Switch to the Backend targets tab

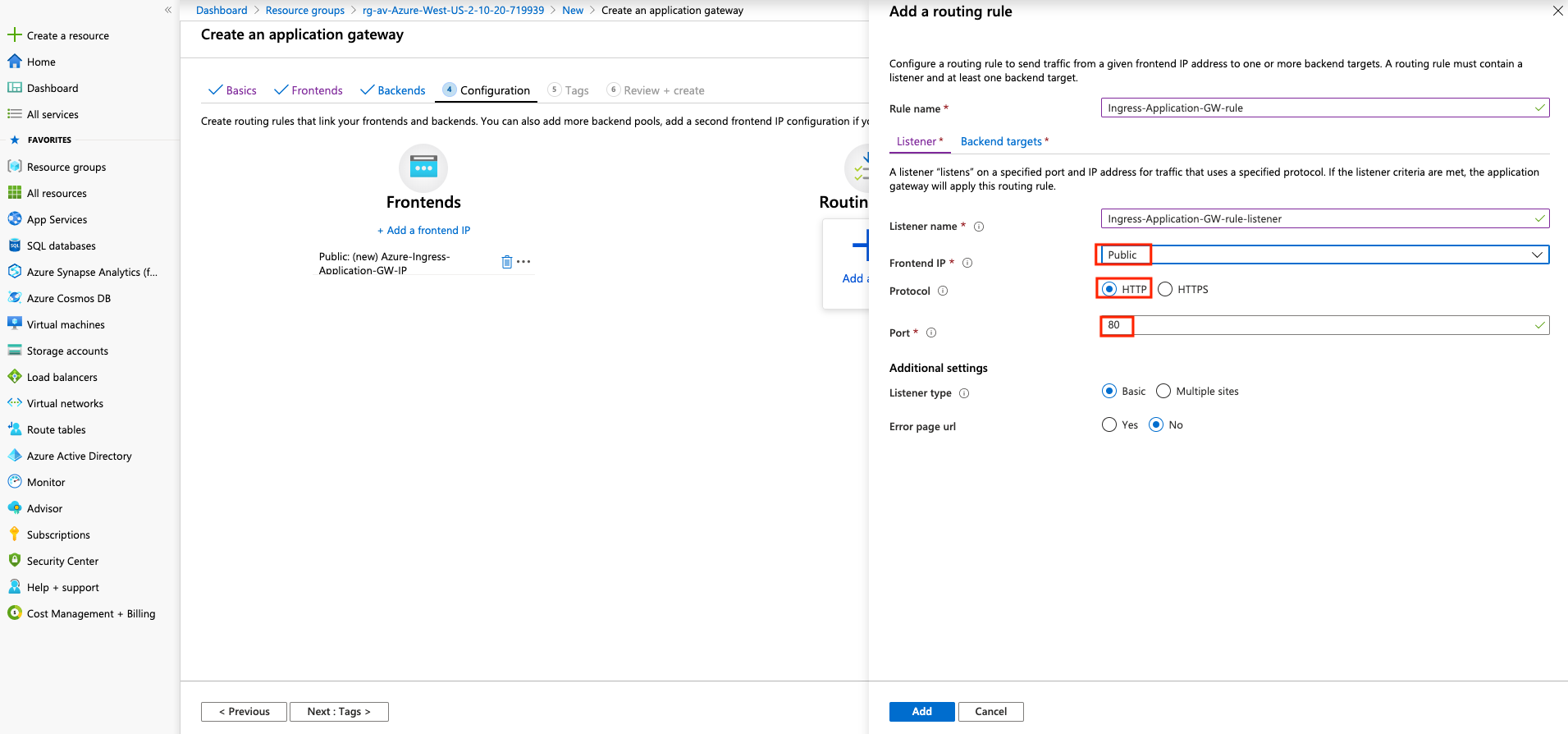pos(1004,141)
